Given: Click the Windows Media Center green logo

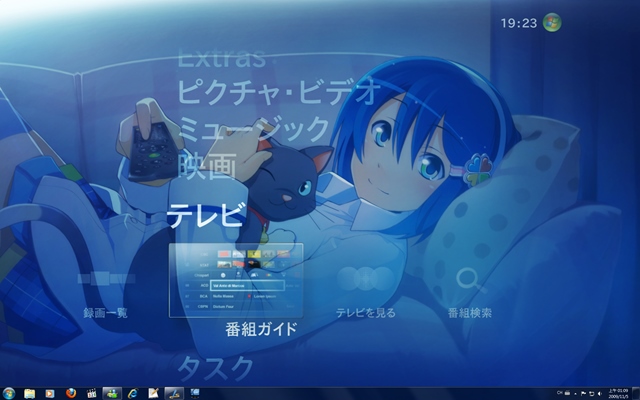Looking at the screenshot, I should [552, 22].
